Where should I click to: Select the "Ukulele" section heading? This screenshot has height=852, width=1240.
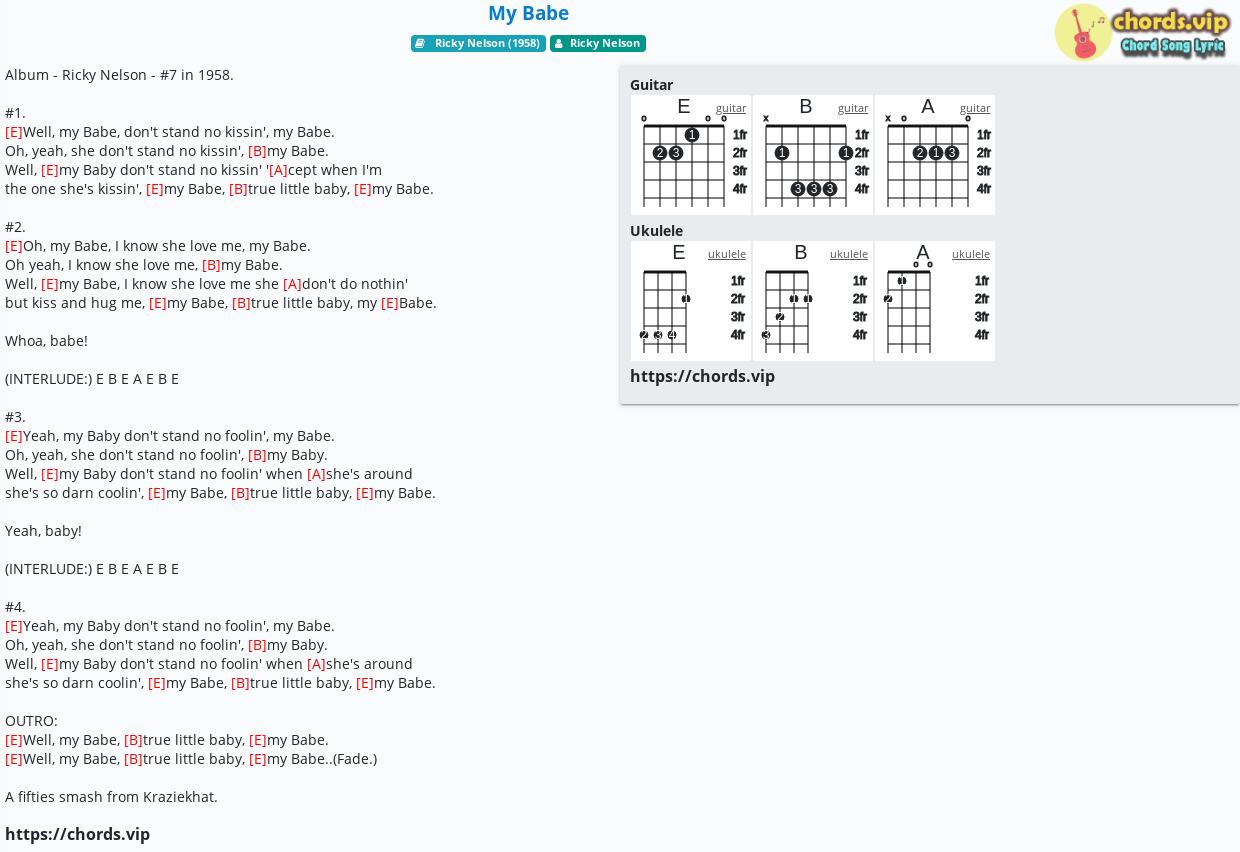(656, 231)
